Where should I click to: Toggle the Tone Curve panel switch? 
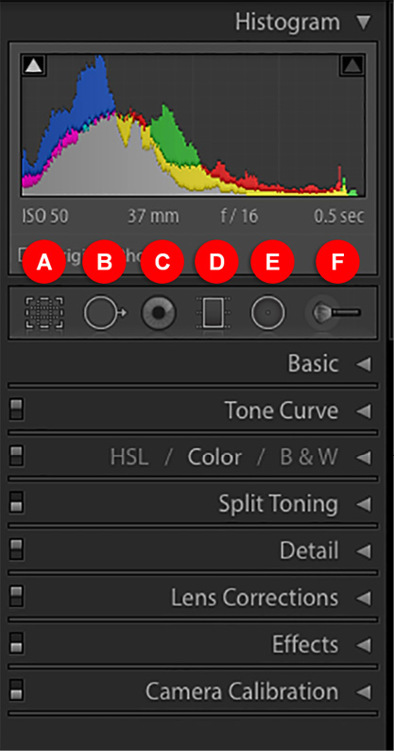pos(17,410)
